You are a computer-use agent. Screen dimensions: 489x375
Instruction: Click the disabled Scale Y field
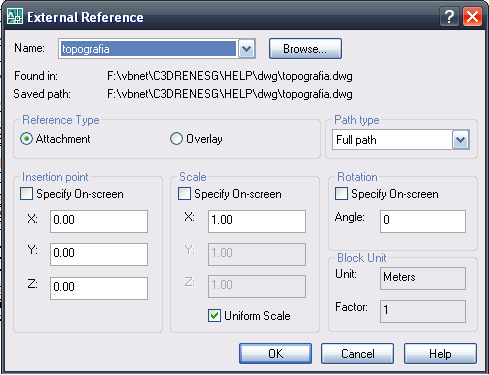tap(257, 254)
